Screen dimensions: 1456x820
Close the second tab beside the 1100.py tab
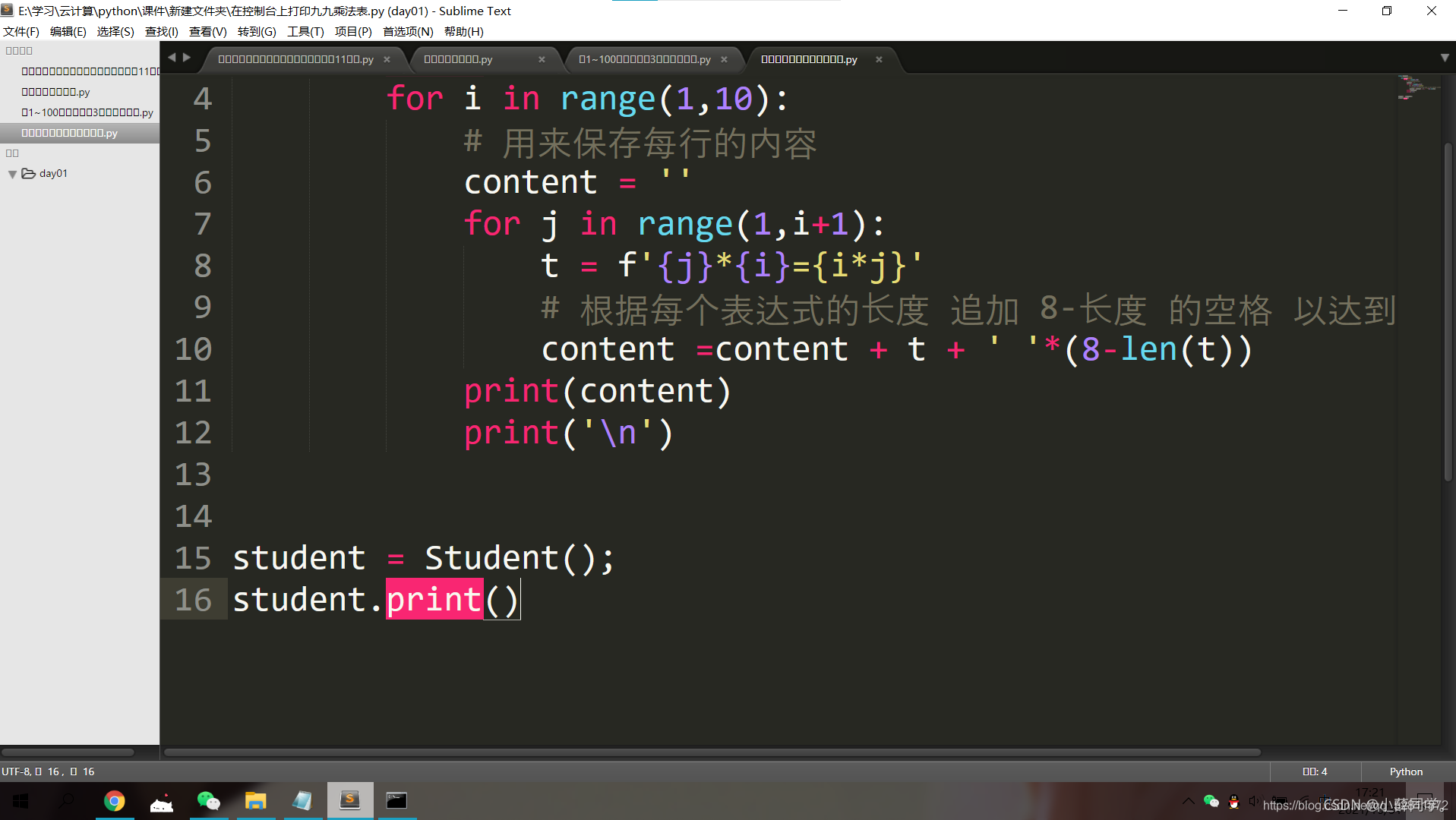542,59
